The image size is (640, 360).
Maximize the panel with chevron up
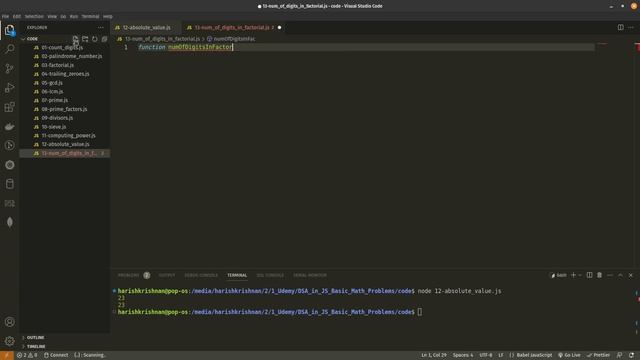(620, 275)
